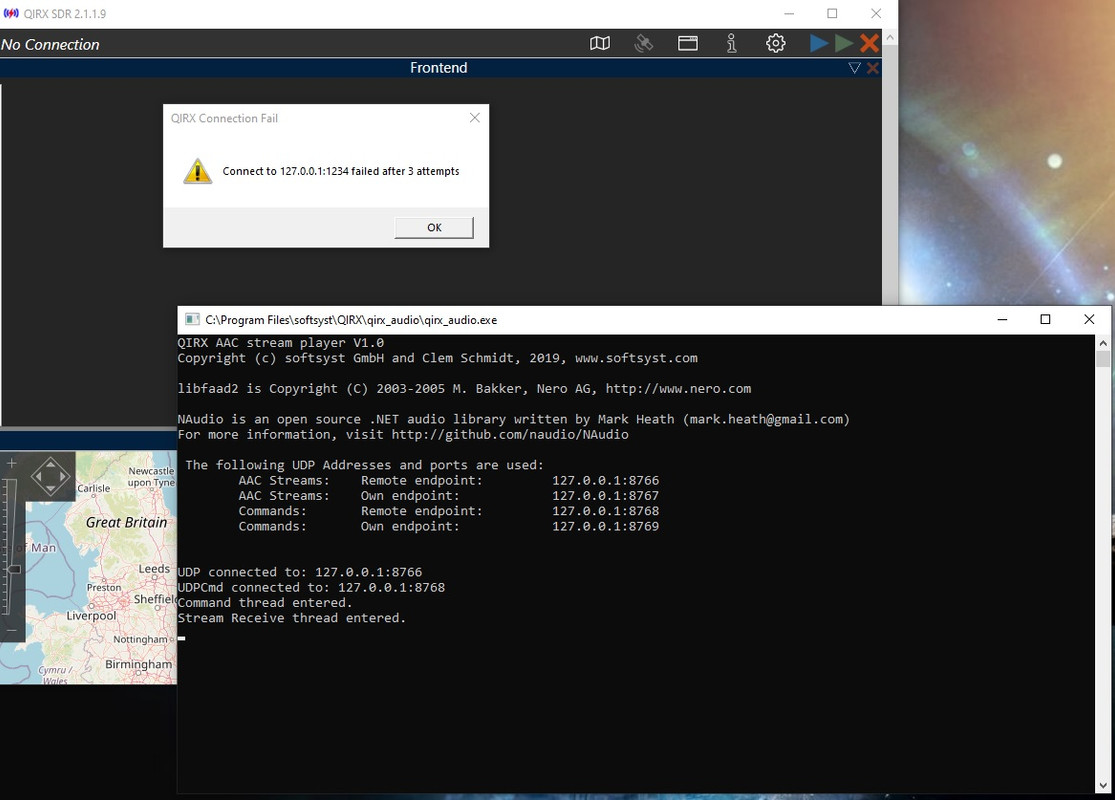
Task: Click the 'No Connection' status text
Action: pyautogui.click(x=50, y=44)
